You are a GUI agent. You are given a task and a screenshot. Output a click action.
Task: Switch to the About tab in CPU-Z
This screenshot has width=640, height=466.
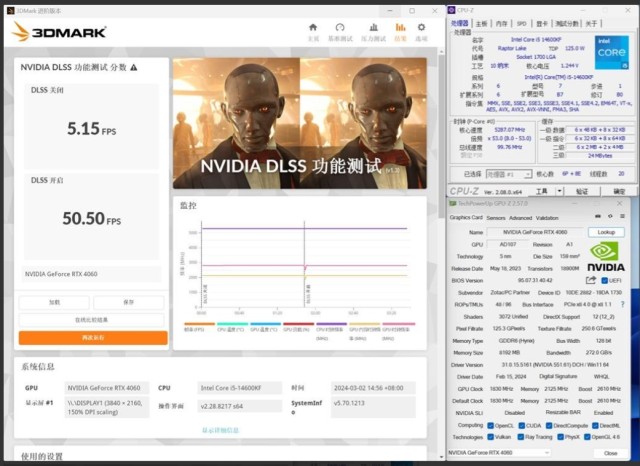tap(591, 24)
